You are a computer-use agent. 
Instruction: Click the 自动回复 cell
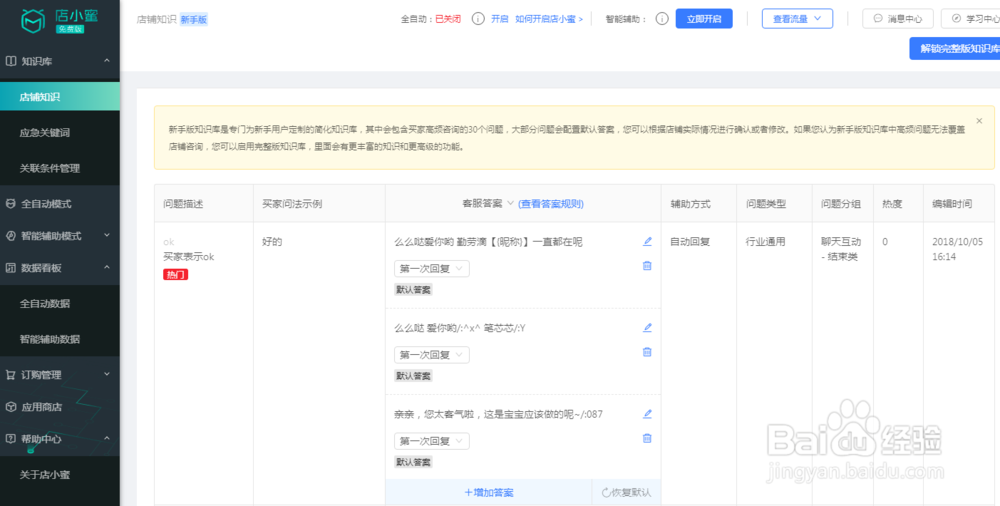[x=689, y=242]
